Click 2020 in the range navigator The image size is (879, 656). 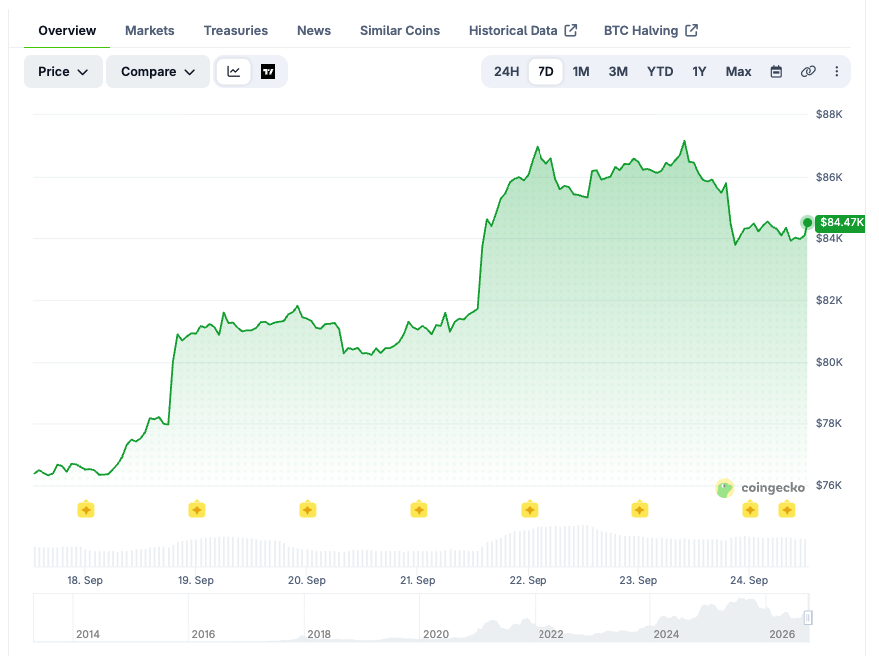point(436,634)
